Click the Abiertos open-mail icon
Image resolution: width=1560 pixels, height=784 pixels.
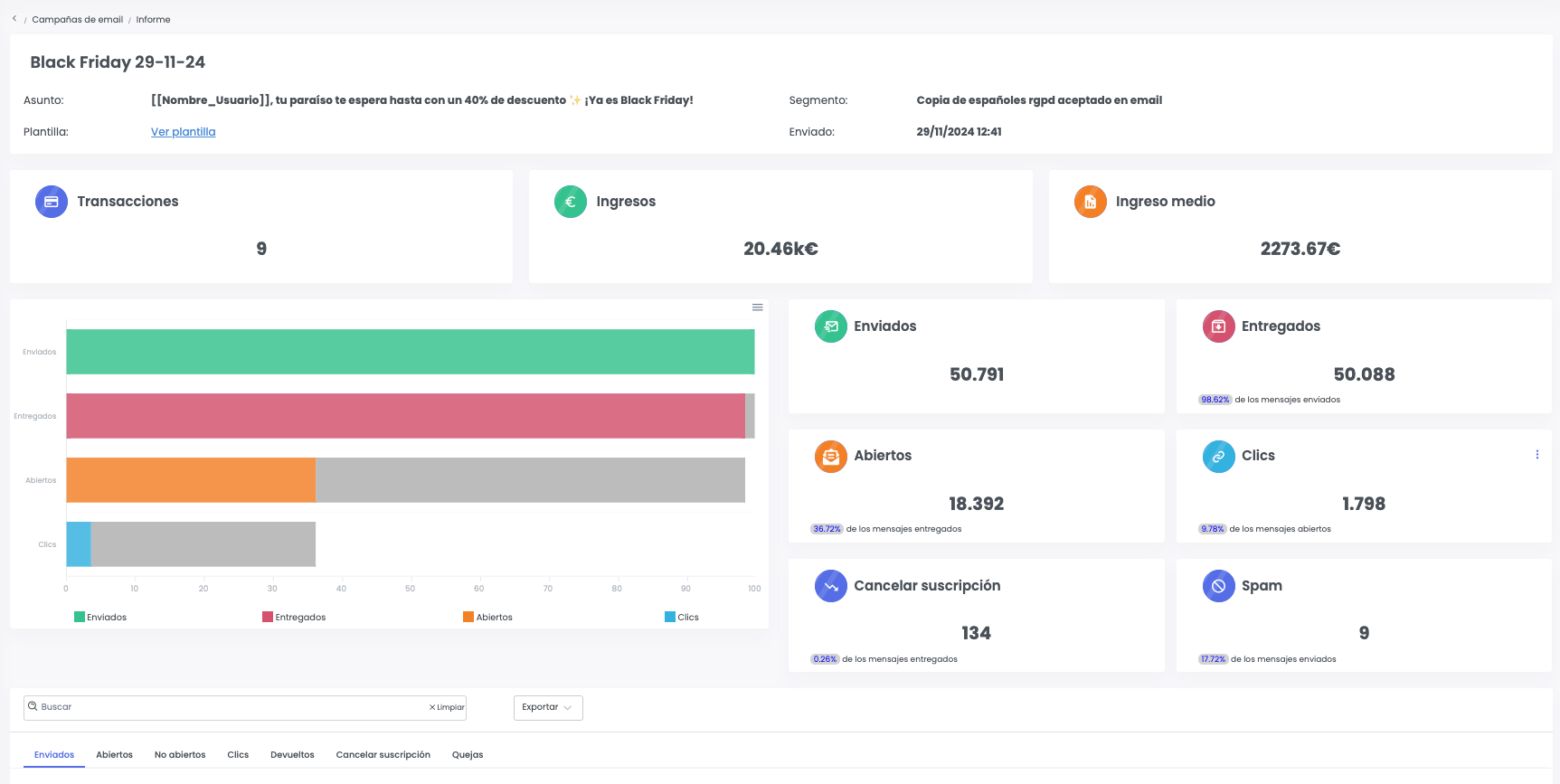831,457
